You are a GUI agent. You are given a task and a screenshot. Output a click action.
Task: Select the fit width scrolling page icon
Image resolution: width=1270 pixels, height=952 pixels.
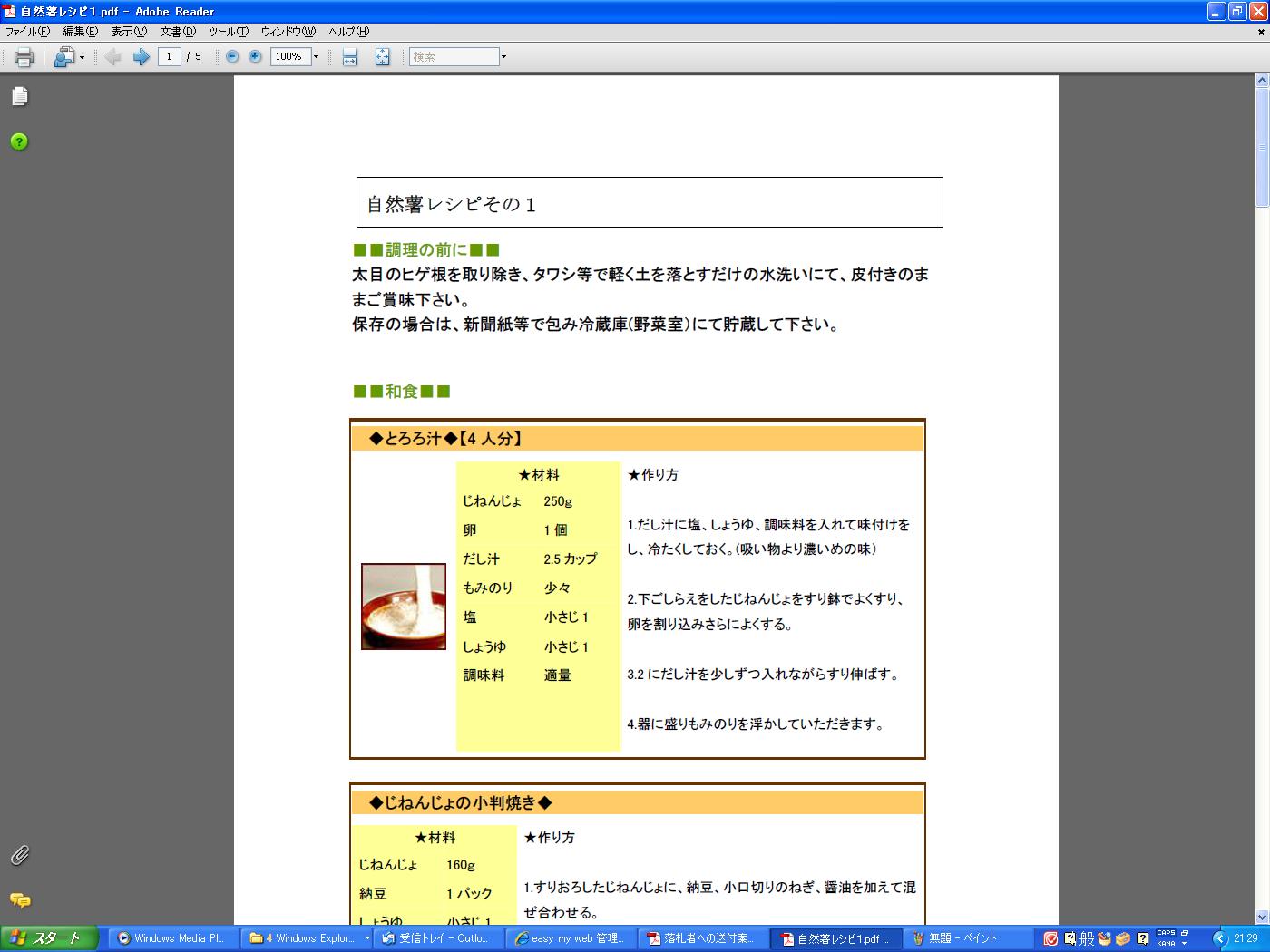pyautogui.click(x=350, y=57)
